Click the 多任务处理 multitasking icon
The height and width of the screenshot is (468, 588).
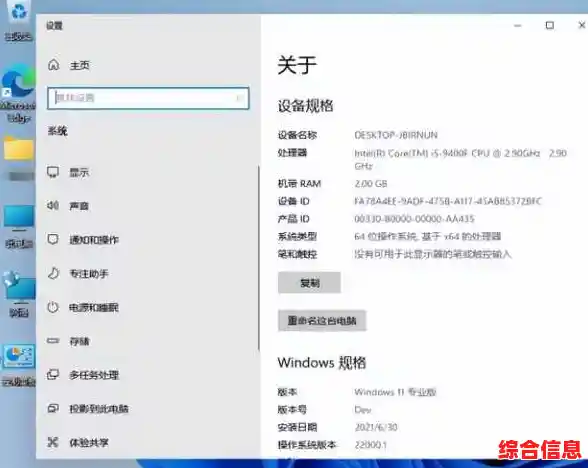53,375
